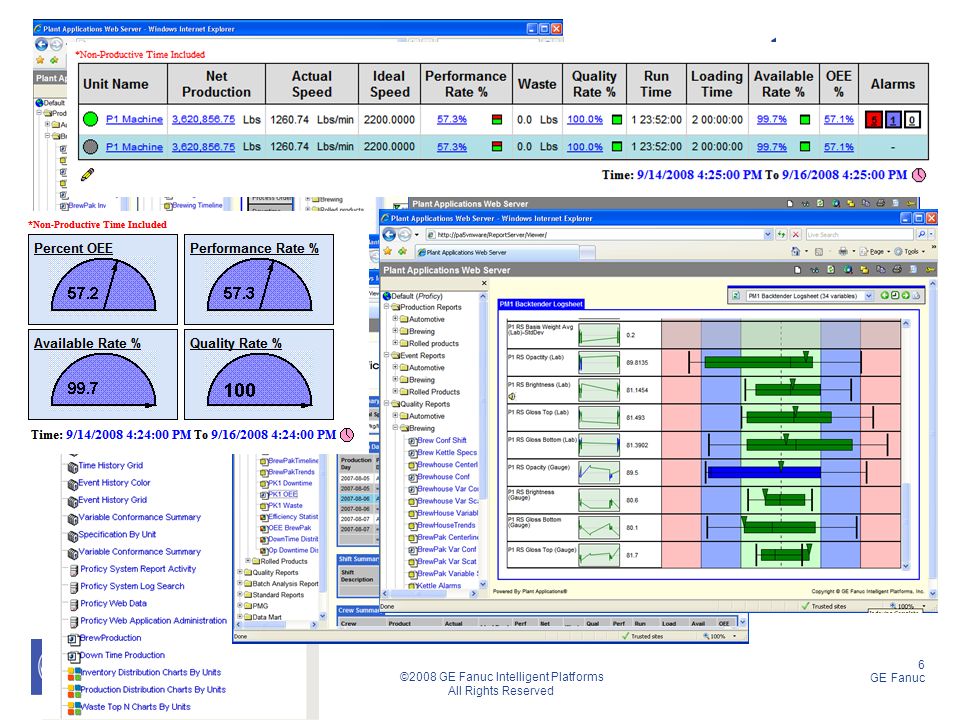The image size is (960, 720).
Task: Collapse the Event Reports folder
Action: pos(387,355)
